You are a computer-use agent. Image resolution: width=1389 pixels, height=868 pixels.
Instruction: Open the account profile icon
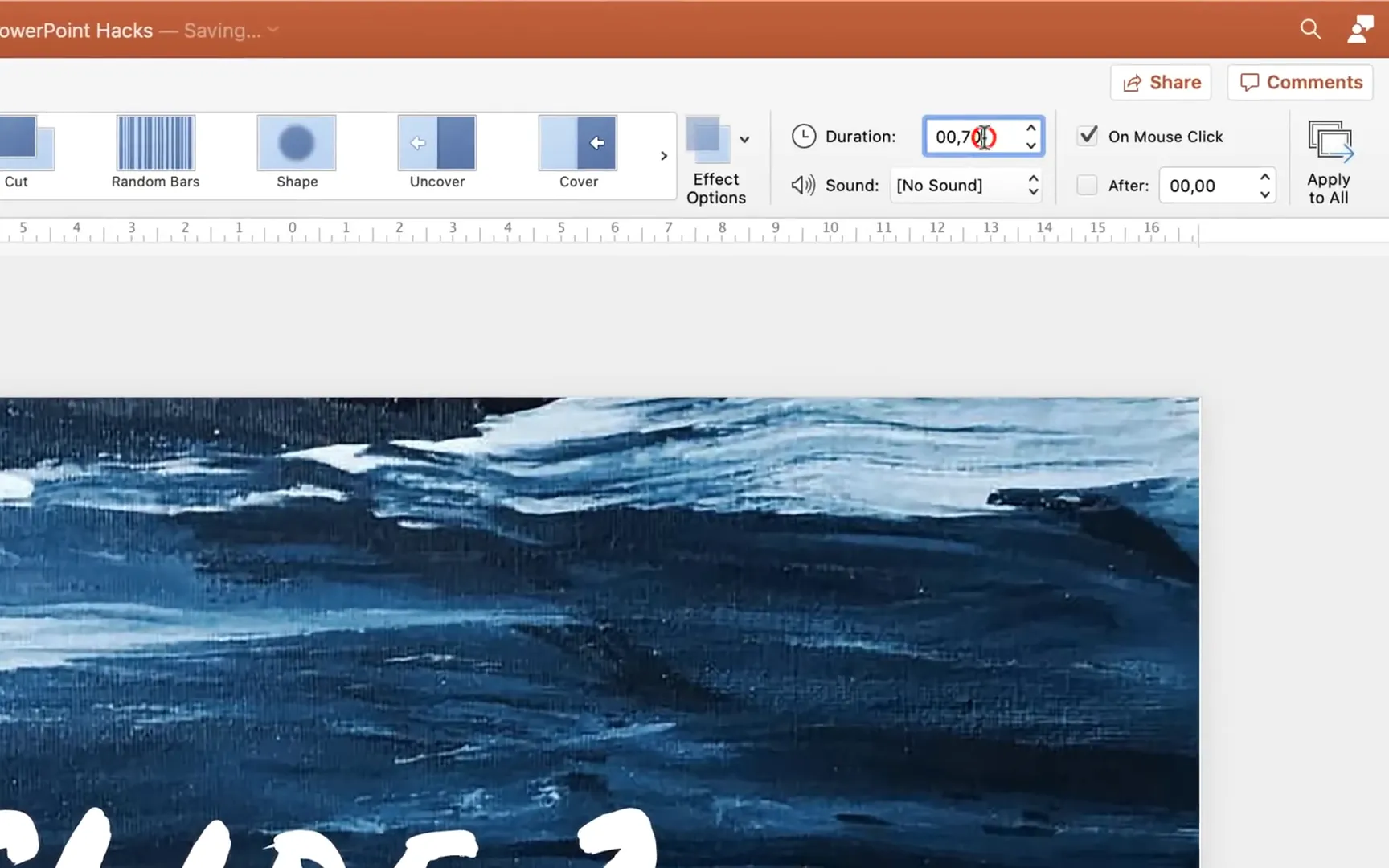coord(1359,29)
